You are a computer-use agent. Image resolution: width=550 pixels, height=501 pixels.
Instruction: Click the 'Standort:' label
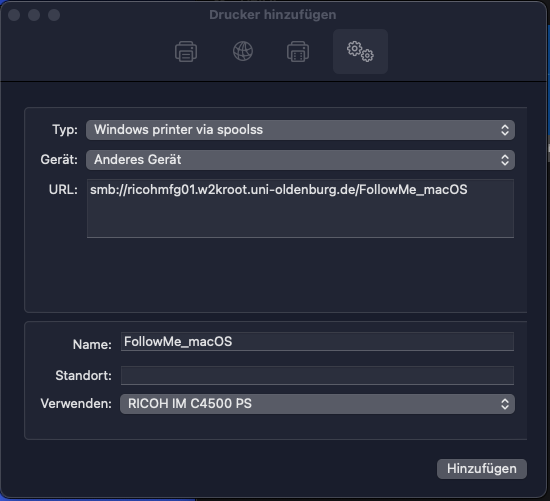pyautogui.click(x=83, y=376)
